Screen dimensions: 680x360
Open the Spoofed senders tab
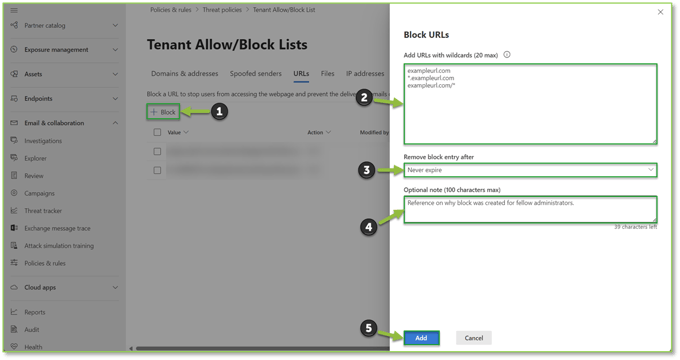tap(255, 74)
